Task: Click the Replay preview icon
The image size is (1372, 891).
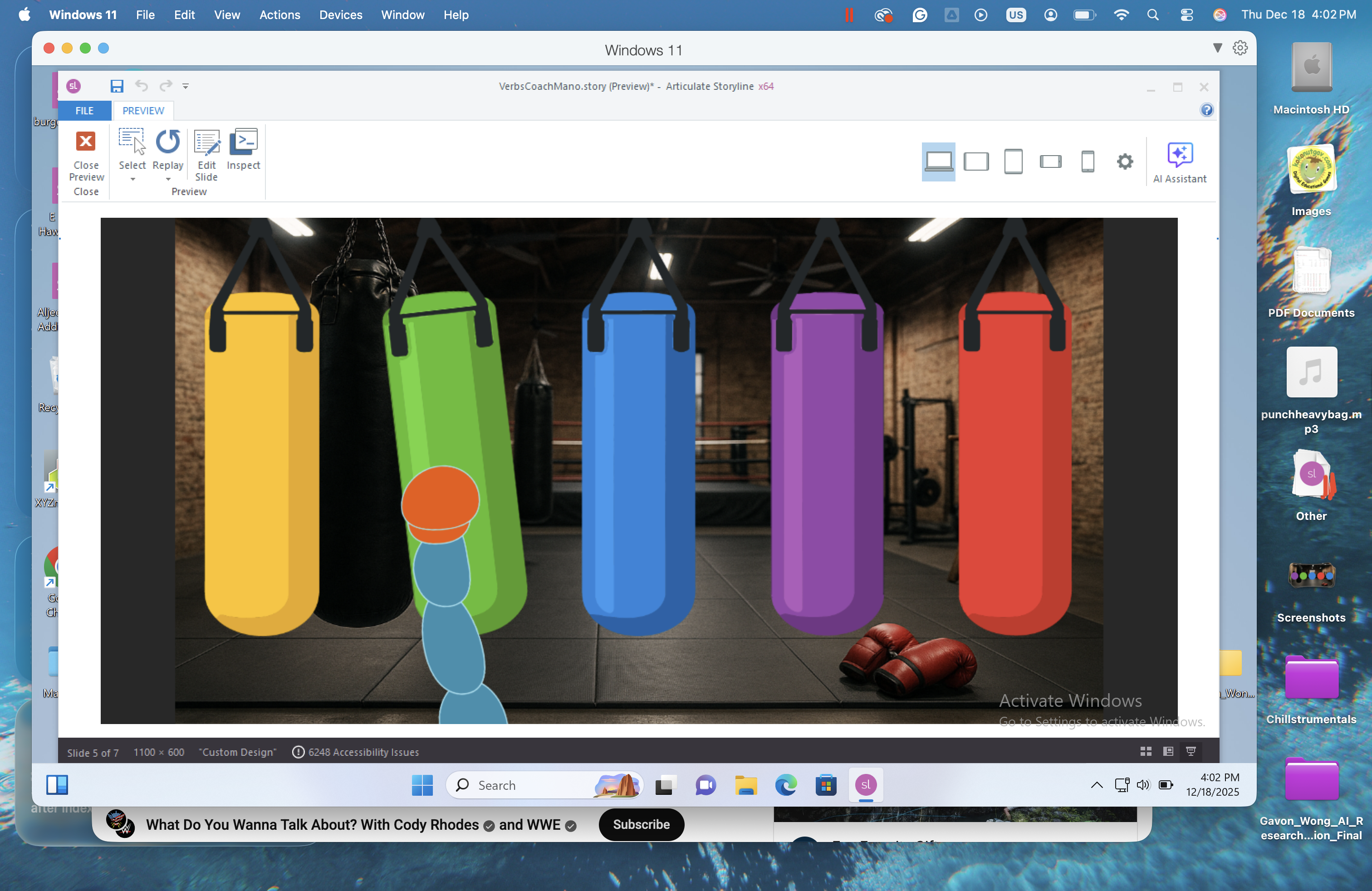Action: tap(168, 142)
